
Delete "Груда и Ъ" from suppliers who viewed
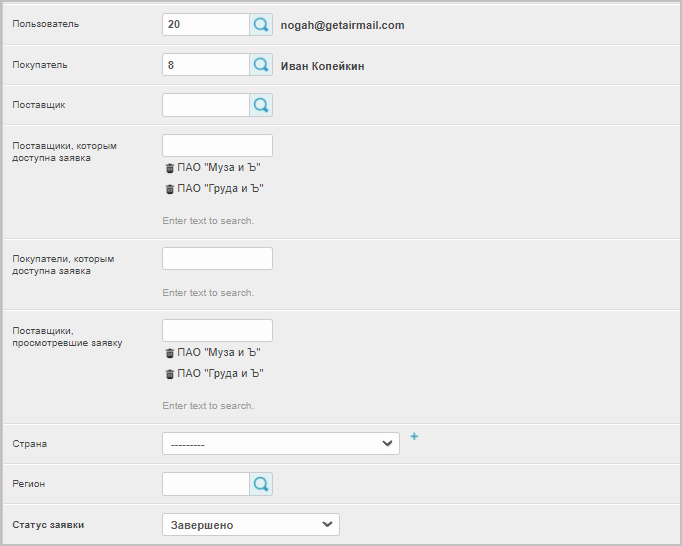coord(169,374)
